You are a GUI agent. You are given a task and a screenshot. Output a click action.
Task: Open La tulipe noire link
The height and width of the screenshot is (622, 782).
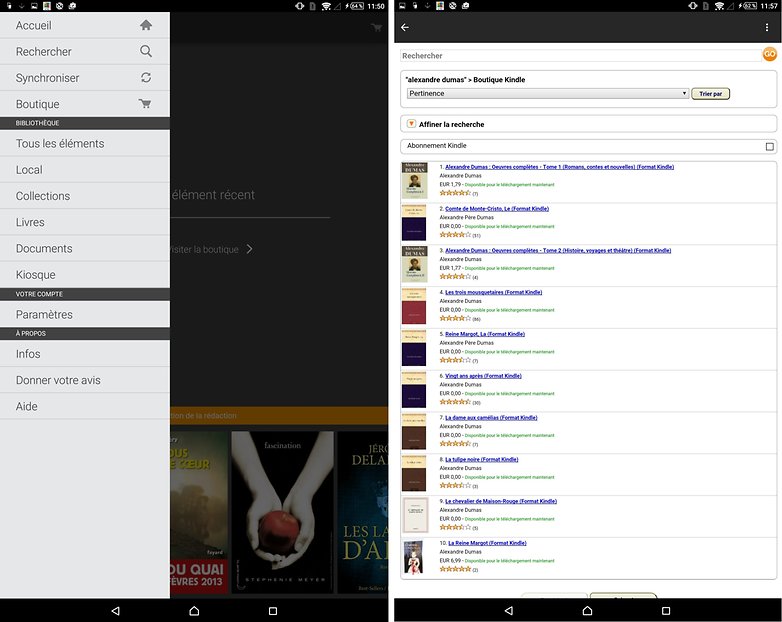(482, 459)
